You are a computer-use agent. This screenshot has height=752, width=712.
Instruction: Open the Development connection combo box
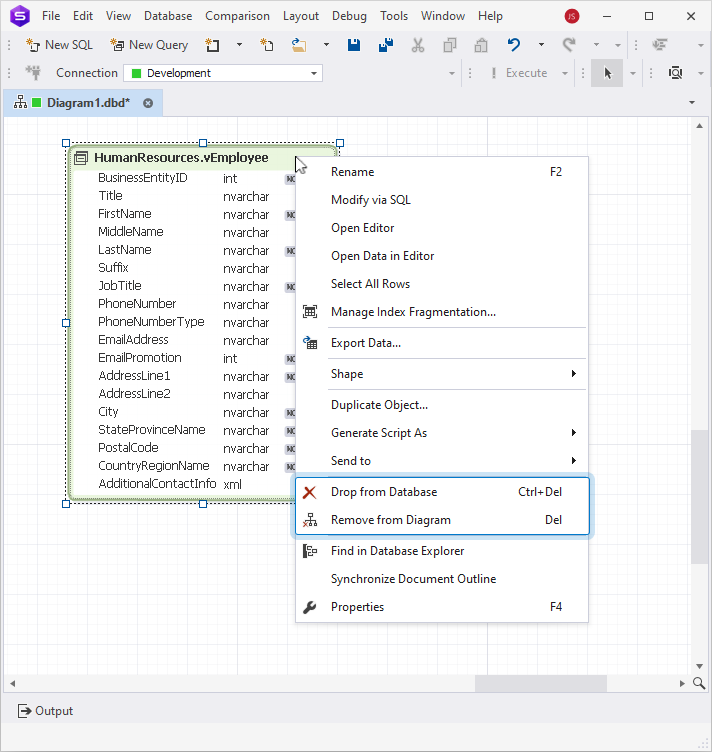[x=223, y=73]
